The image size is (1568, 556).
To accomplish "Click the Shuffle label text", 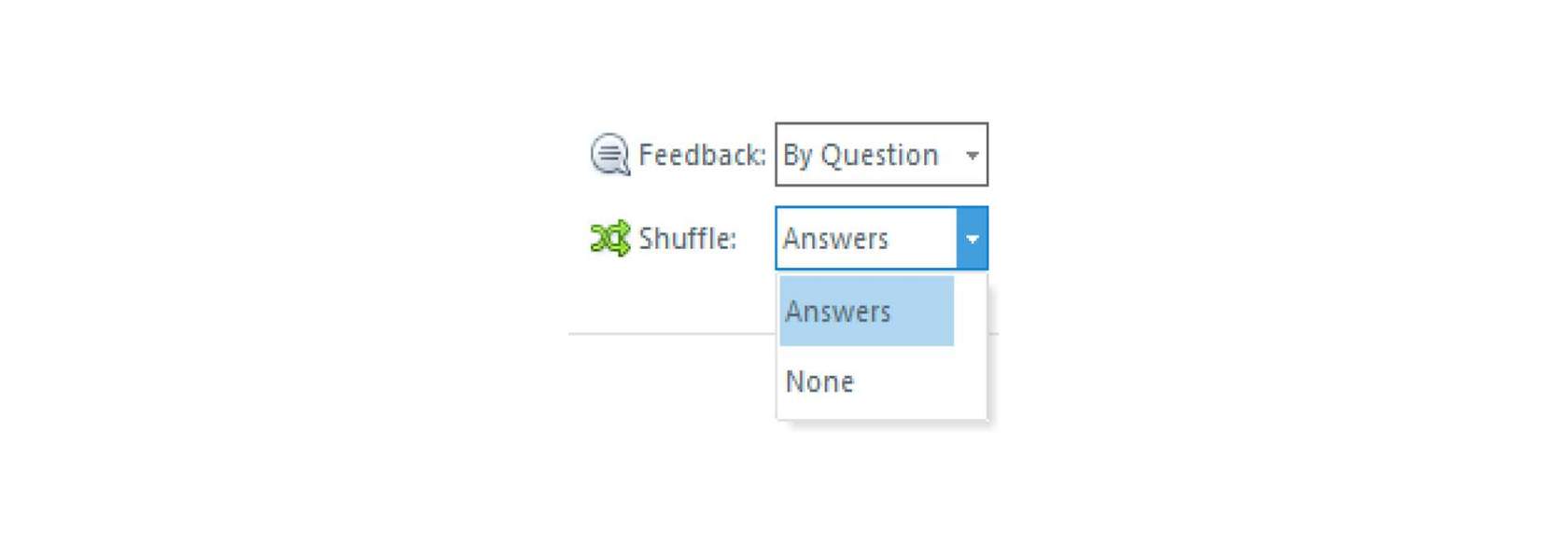I will pyautogui.click(x=687, y=239).
